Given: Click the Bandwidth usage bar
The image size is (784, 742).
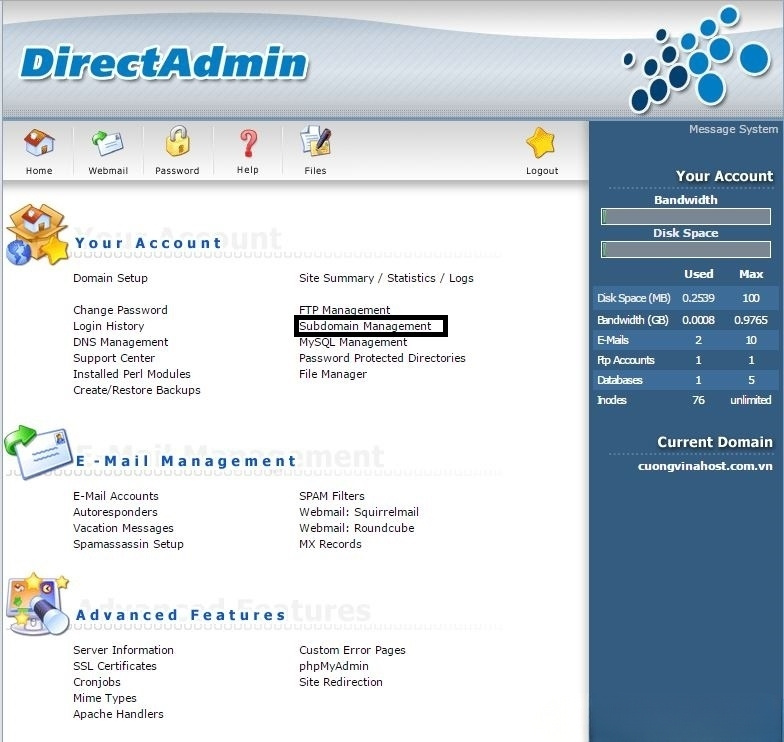Looking at the screenshot, I should pos(686,216).
